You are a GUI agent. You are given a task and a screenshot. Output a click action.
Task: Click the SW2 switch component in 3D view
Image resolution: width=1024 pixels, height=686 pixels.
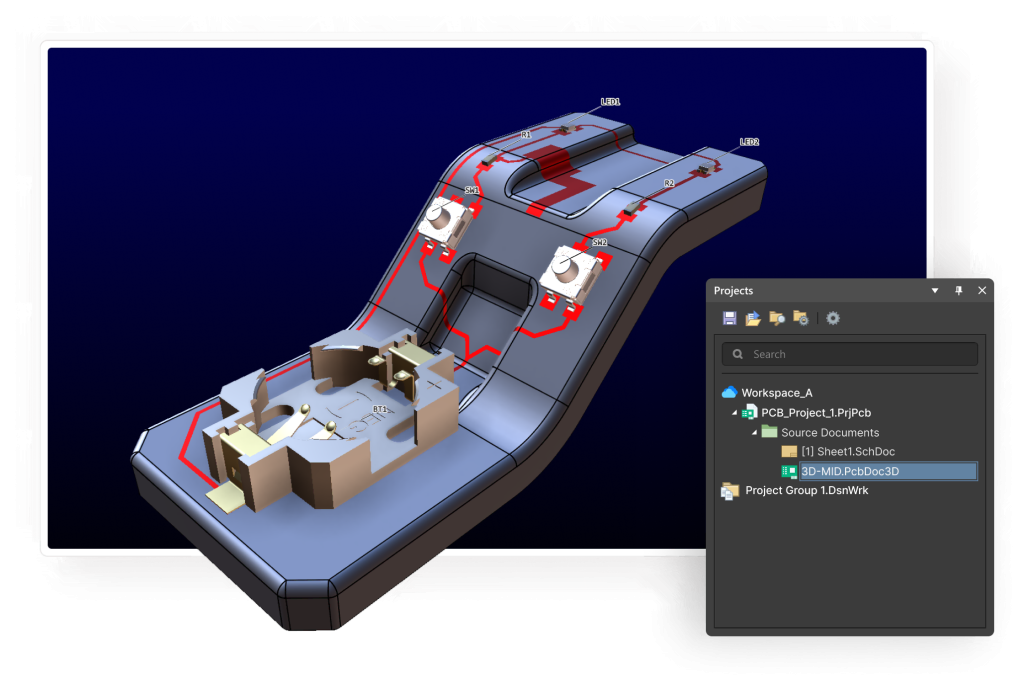coord(568,269)
